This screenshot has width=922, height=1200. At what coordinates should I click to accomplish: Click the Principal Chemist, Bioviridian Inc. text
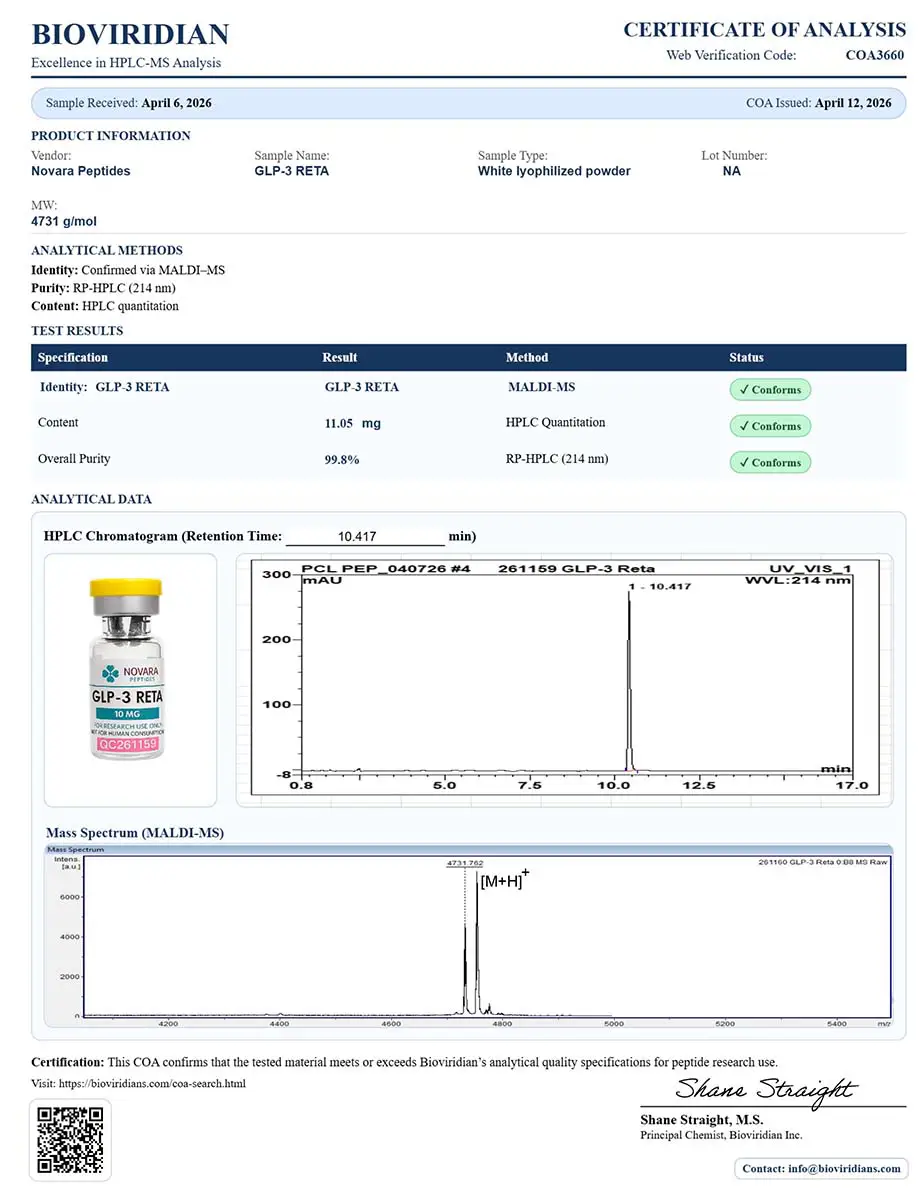(721, 1136)
